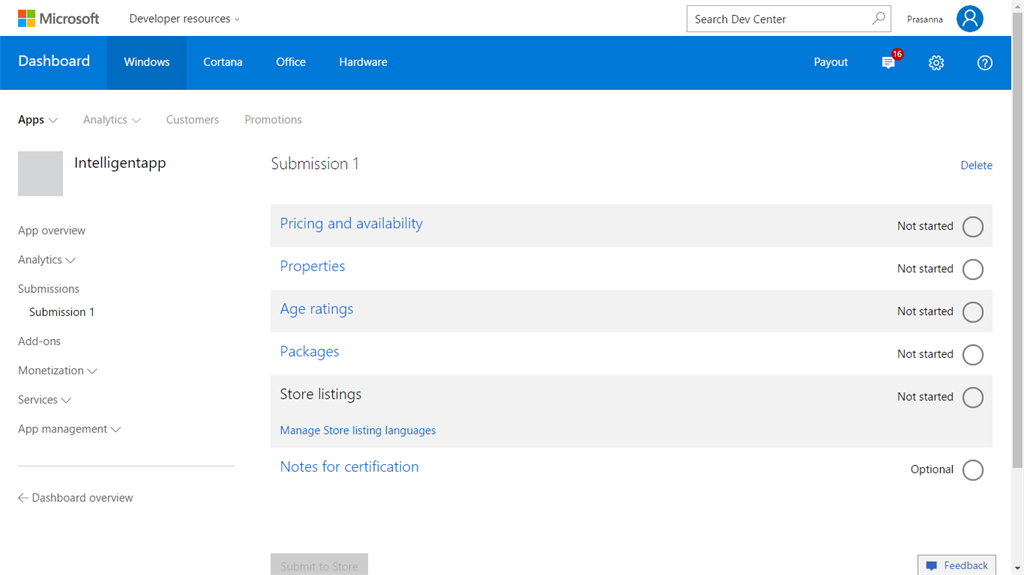Open Manage Store listing languages link

358,431
